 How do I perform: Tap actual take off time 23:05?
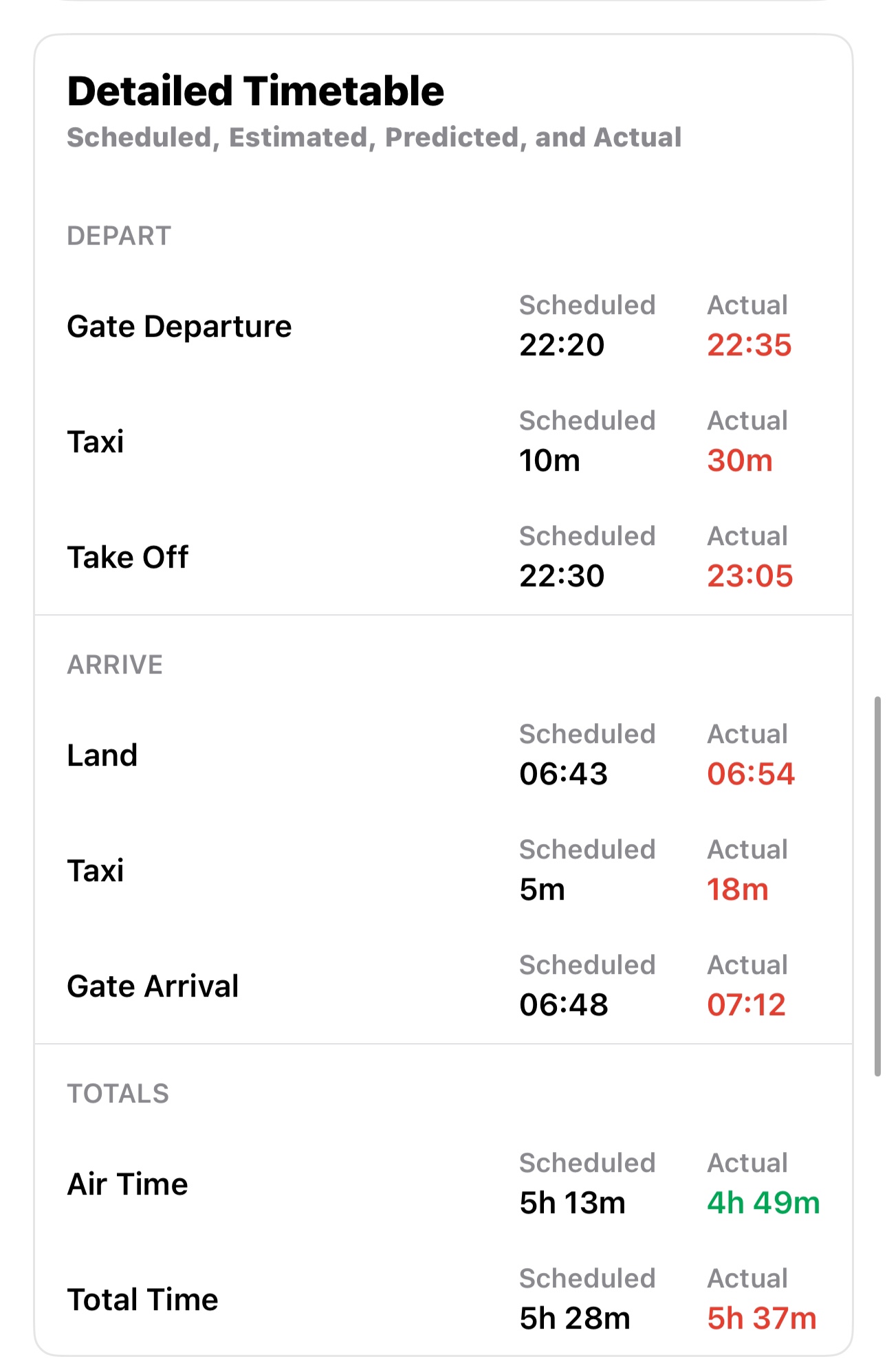pyautogui.click(x=750, y=575)
